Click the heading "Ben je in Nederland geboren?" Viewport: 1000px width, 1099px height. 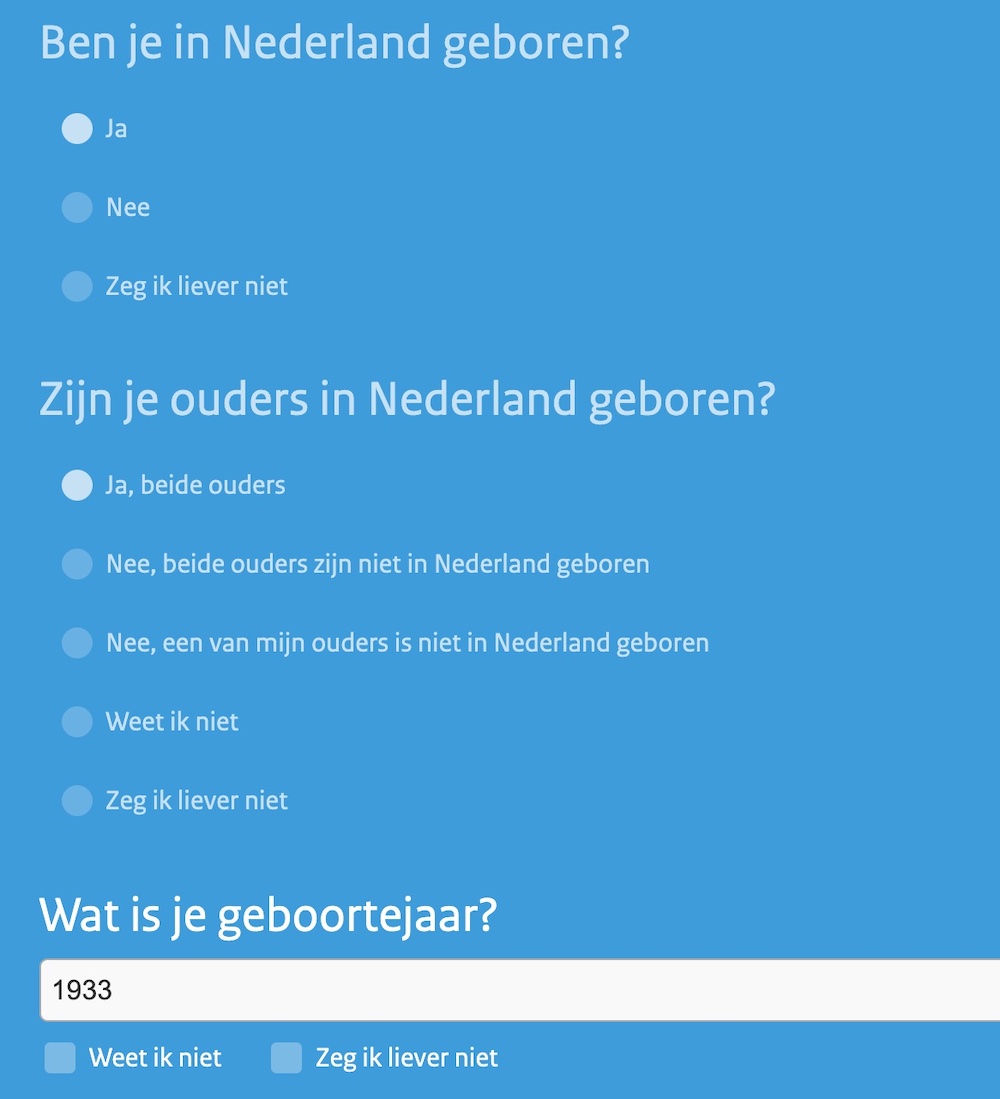[333, 42]
